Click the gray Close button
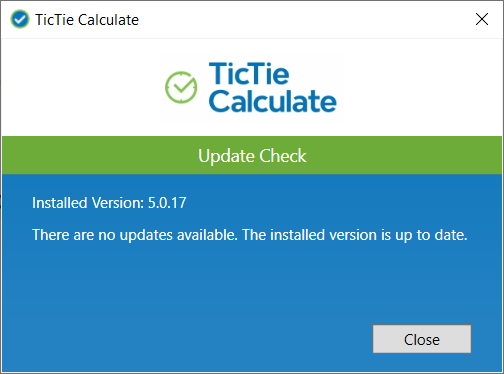This screenshot has height=374, width=504. tap(422, 339)
